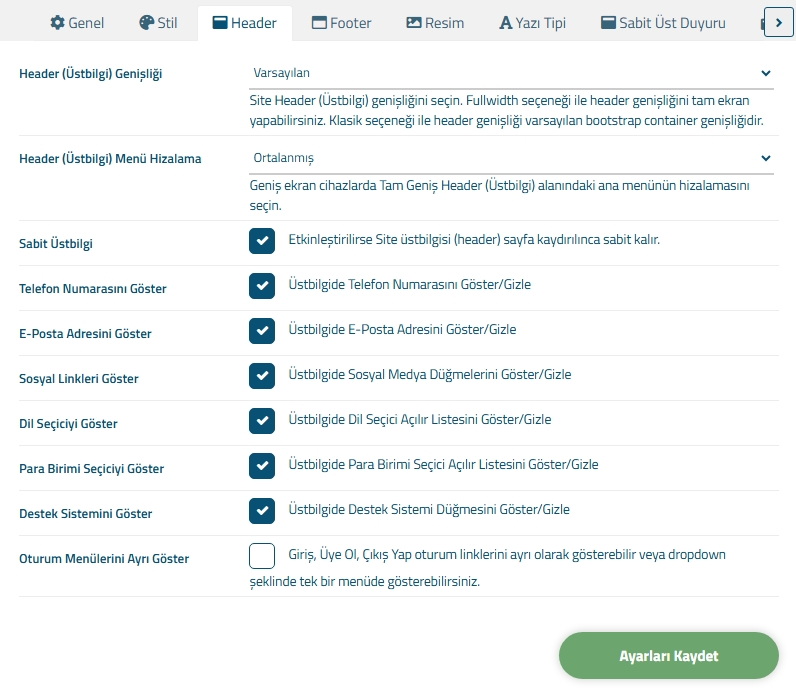
Task: Click the Header (Üstbilgi) Menü Hizalama label
Action: 110,159
